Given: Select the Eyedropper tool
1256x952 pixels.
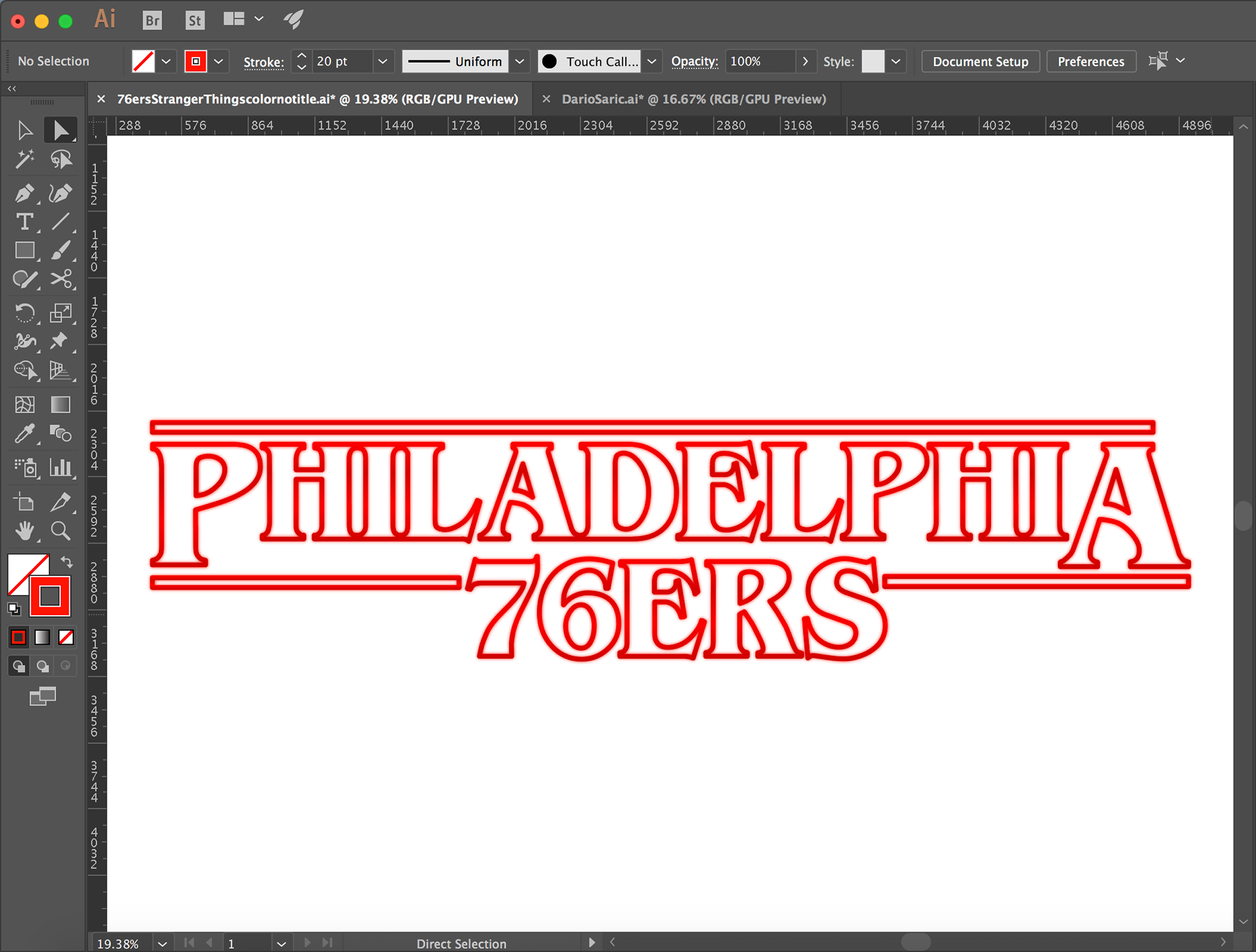Looking at the screenshot, I should click(24, 433).
